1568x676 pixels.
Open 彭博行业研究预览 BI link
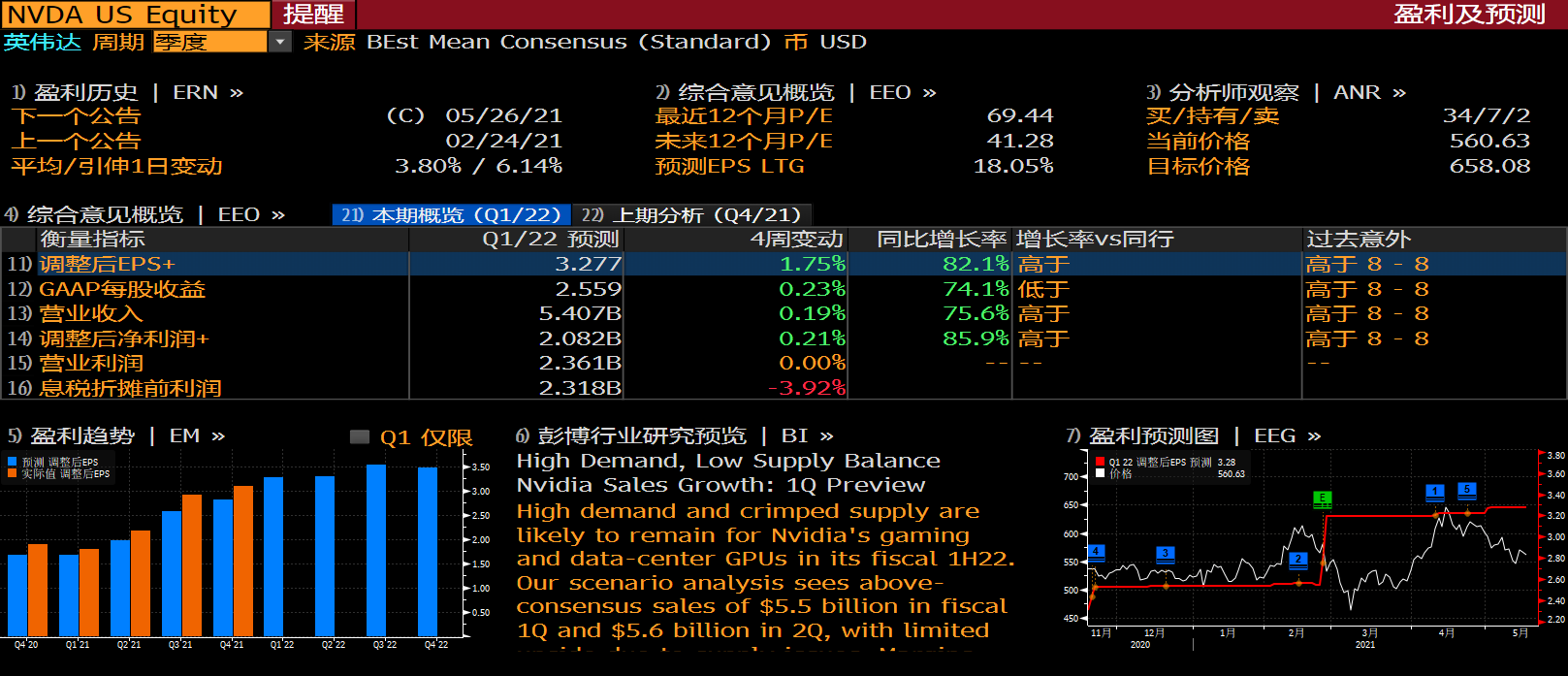pyautogui.click(x=675, y=436)
